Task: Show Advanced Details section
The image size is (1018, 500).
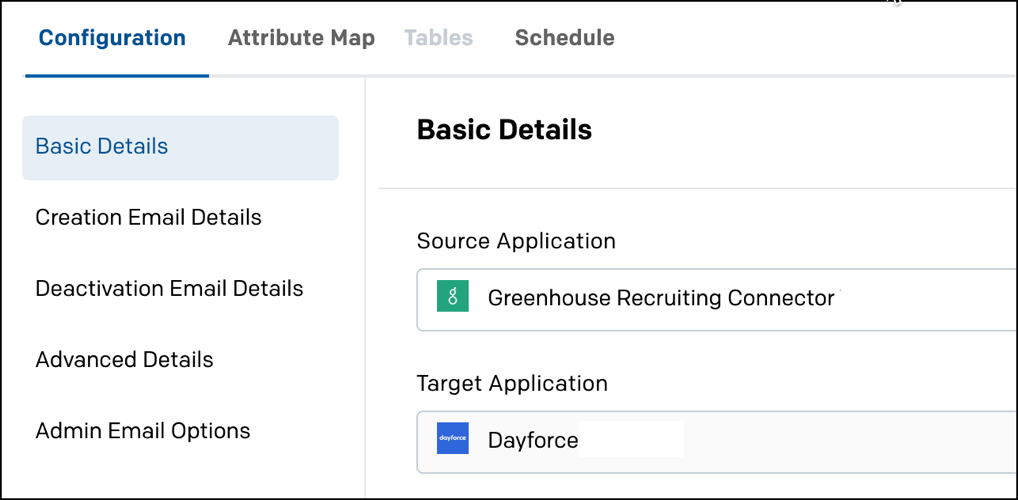Action: (124, 360)
